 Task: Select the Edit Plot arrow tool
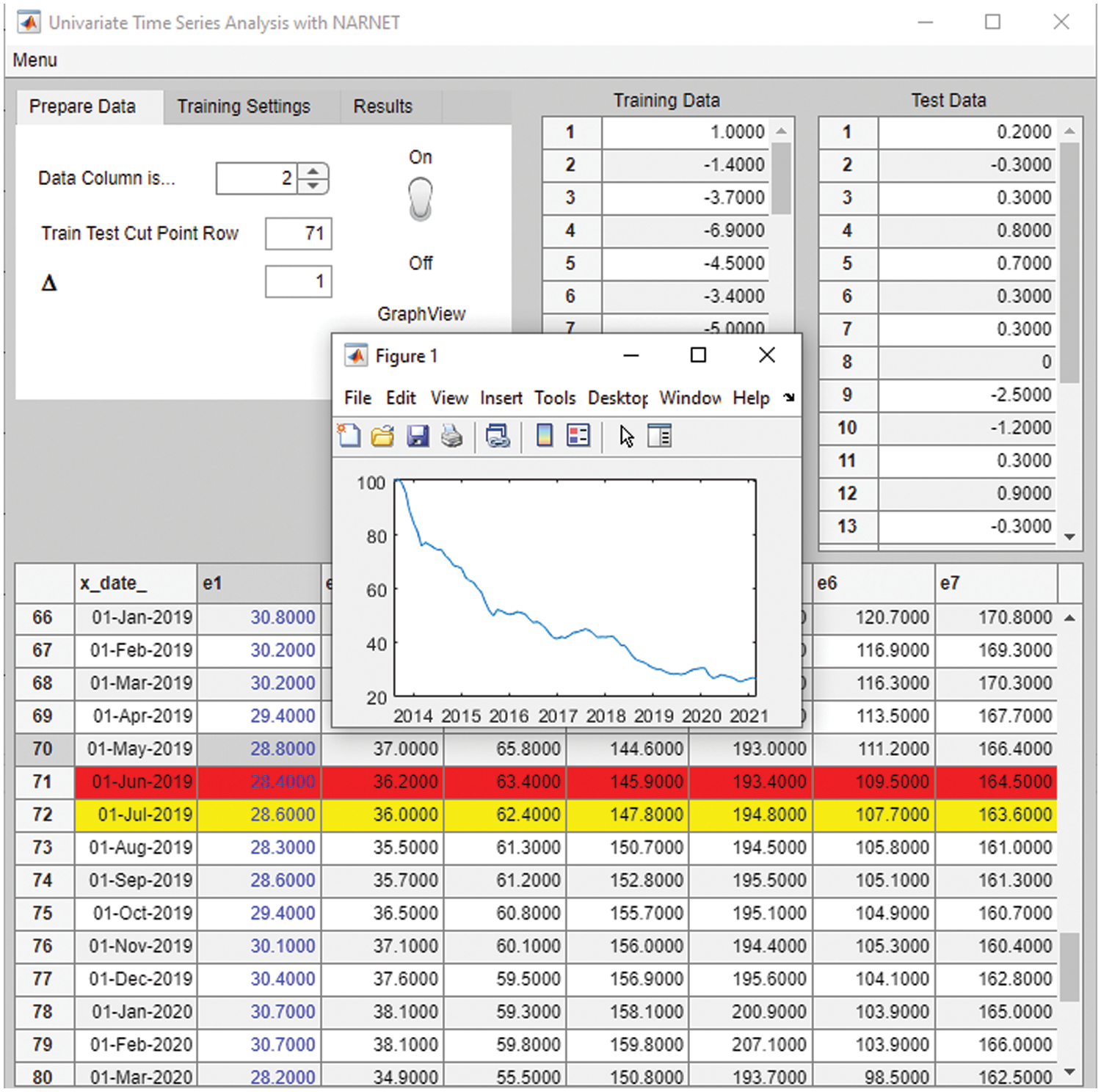(626, 436)
